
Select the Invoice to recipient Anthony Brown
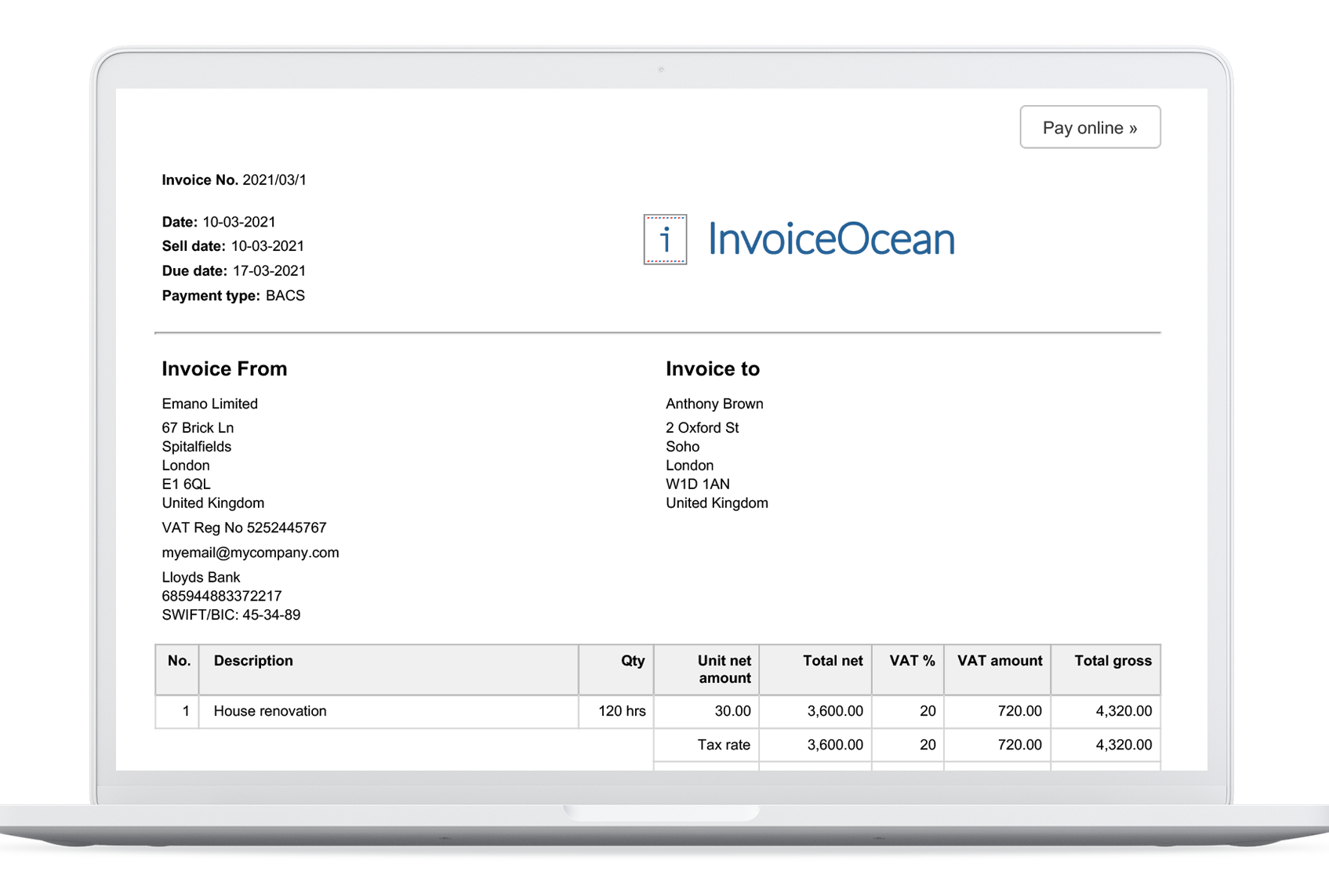(714, 403)
